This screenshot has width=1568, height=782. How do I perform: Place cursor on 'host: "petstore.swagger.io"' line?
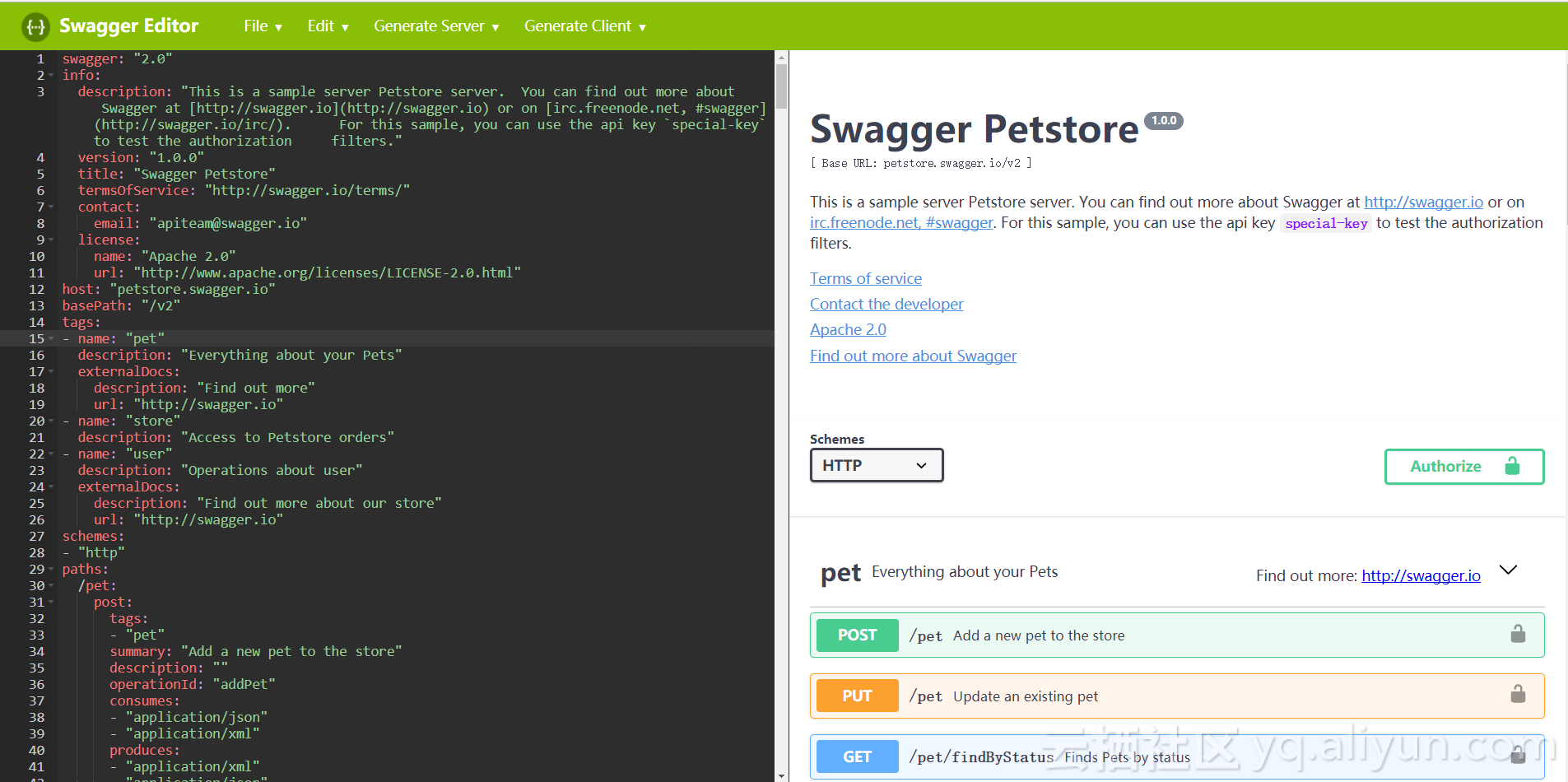(x=169, y=290)
